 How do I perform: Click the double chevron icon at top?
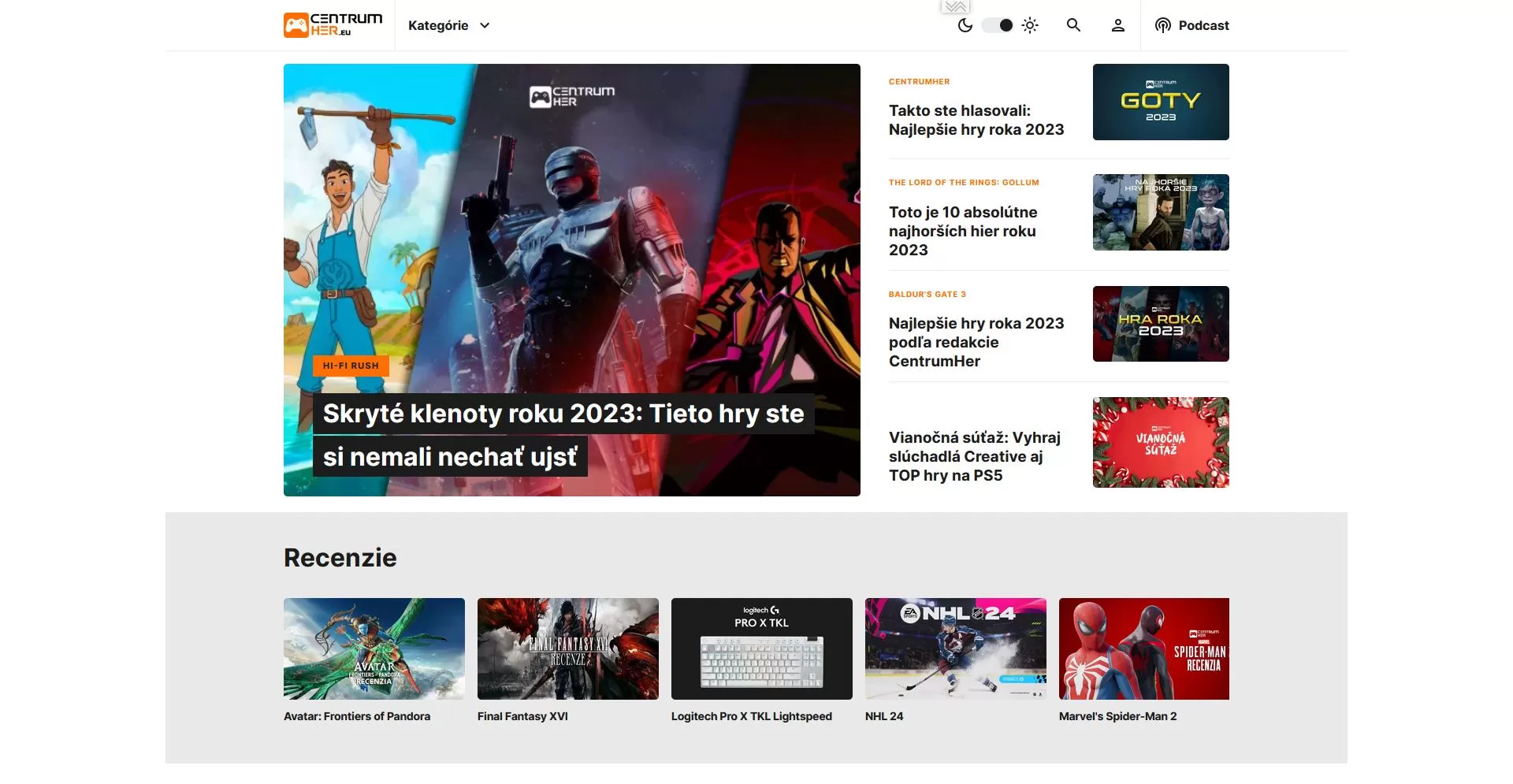[x=955, y=6]
